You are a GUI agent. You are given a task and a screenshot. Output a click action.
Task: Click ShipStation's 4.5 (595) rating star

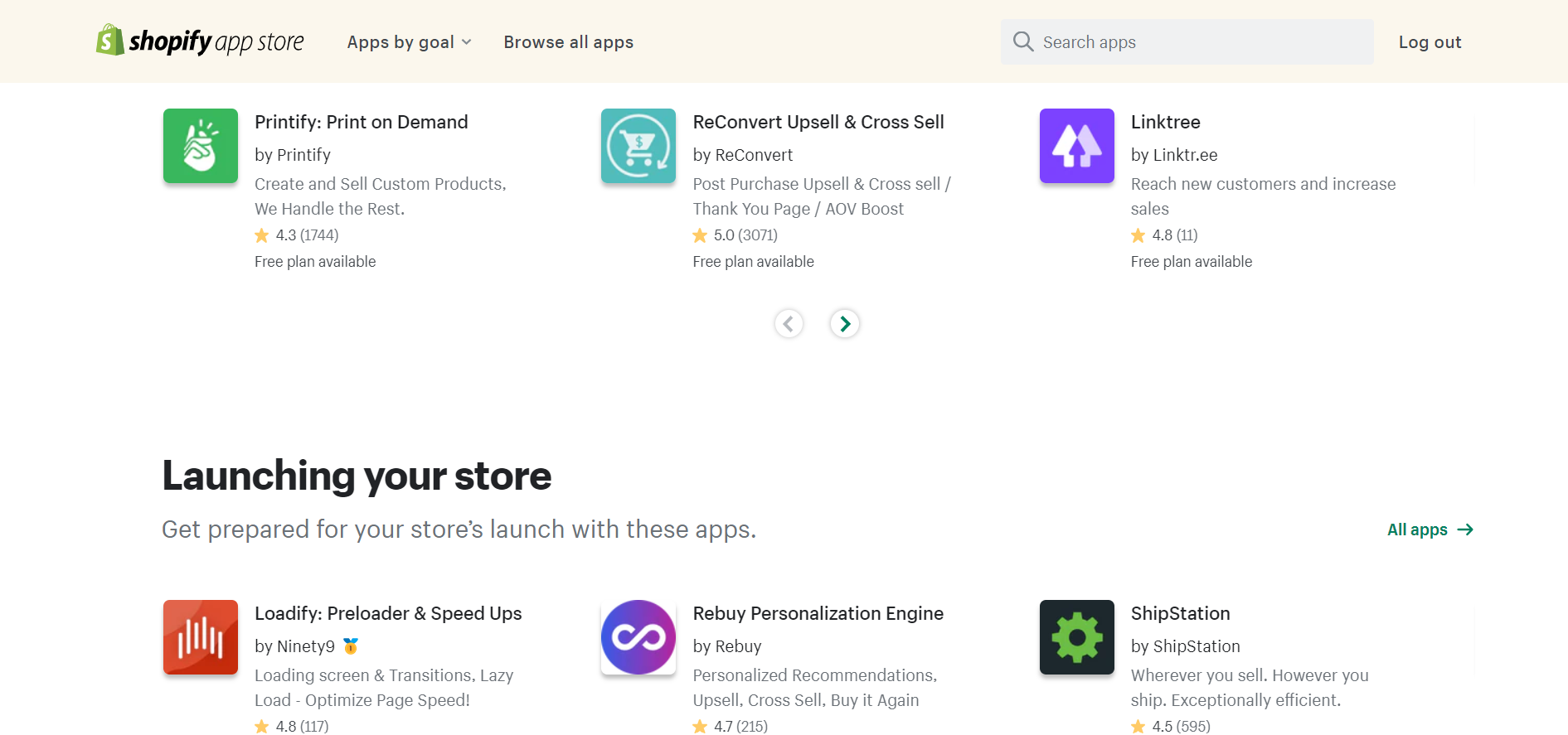(x=1138, y=726)
